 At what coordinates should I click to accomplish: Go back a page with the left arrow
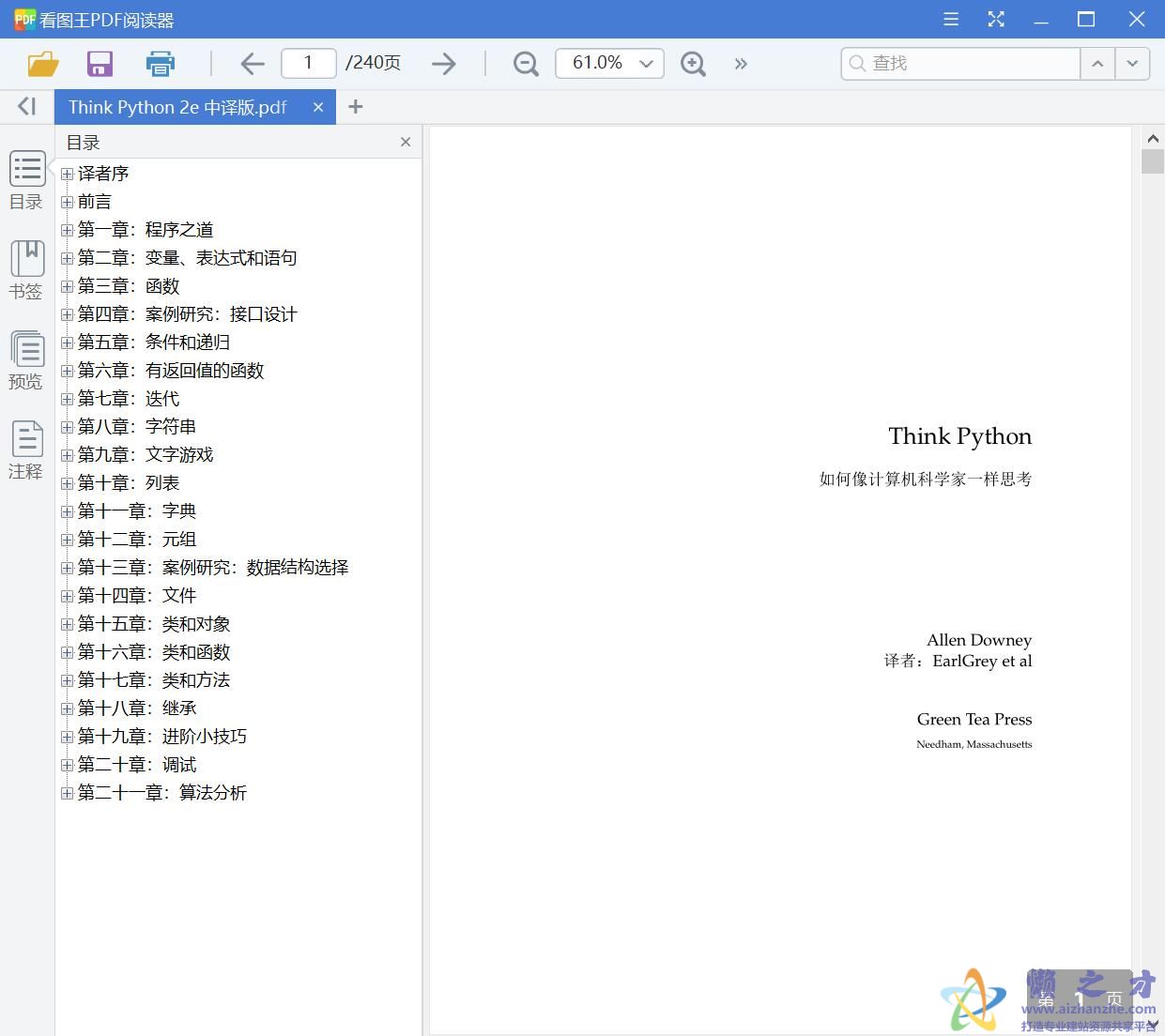[x=252, y=63]
